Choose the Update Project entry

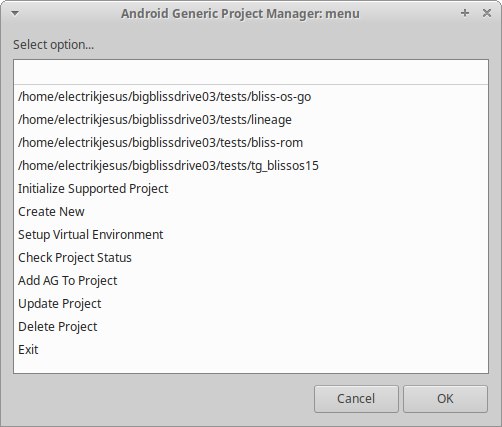pyautogui.click(x=251, y=303)
